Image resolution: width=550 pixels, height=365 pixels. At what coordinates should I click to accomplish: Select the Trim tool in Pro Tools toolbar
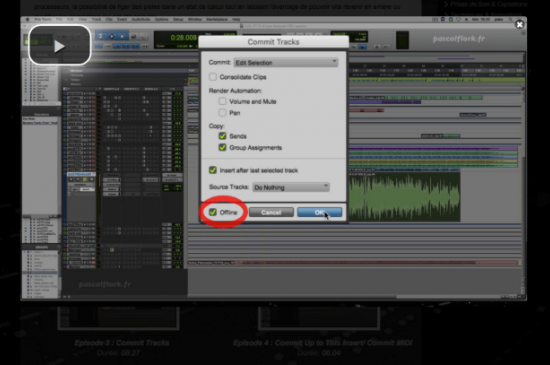[x=100, y=36]
